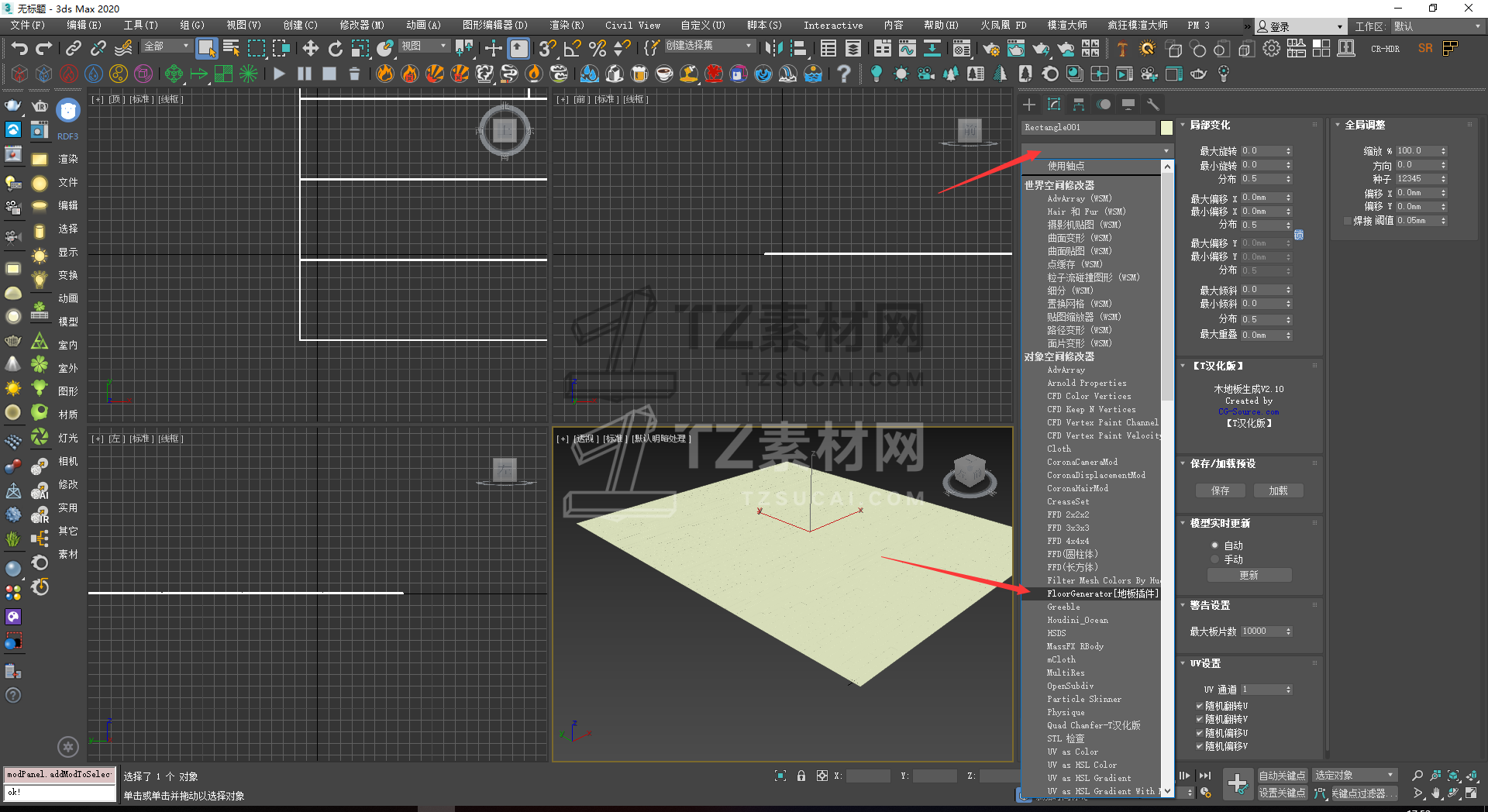Open the 工作区 默认 dropdown
1488x812 pixels.
click(1437, 26)
